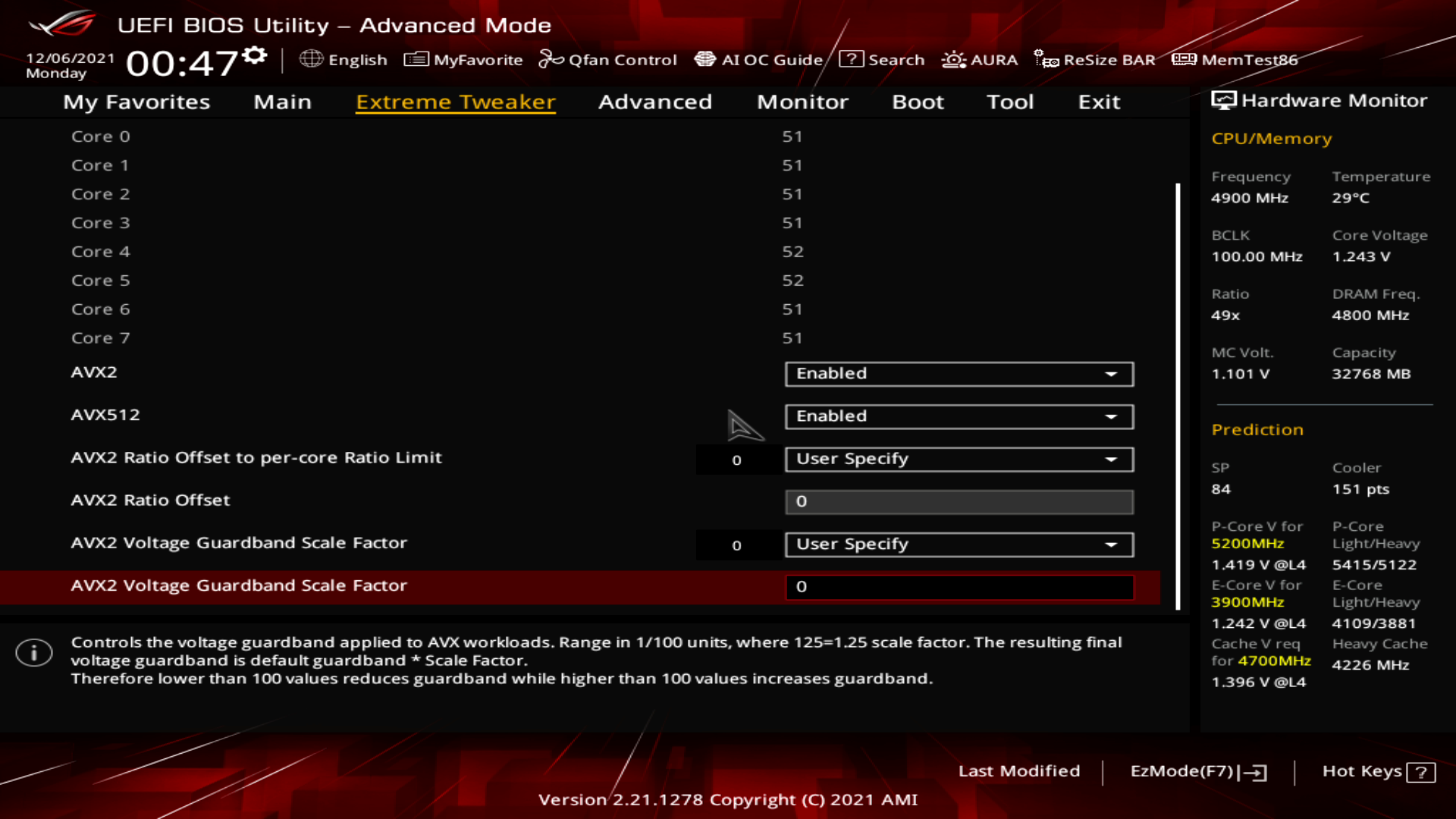Open Hot Keys help
Viewport: 1456px width, 819px height.
[x=1378, y=771]
